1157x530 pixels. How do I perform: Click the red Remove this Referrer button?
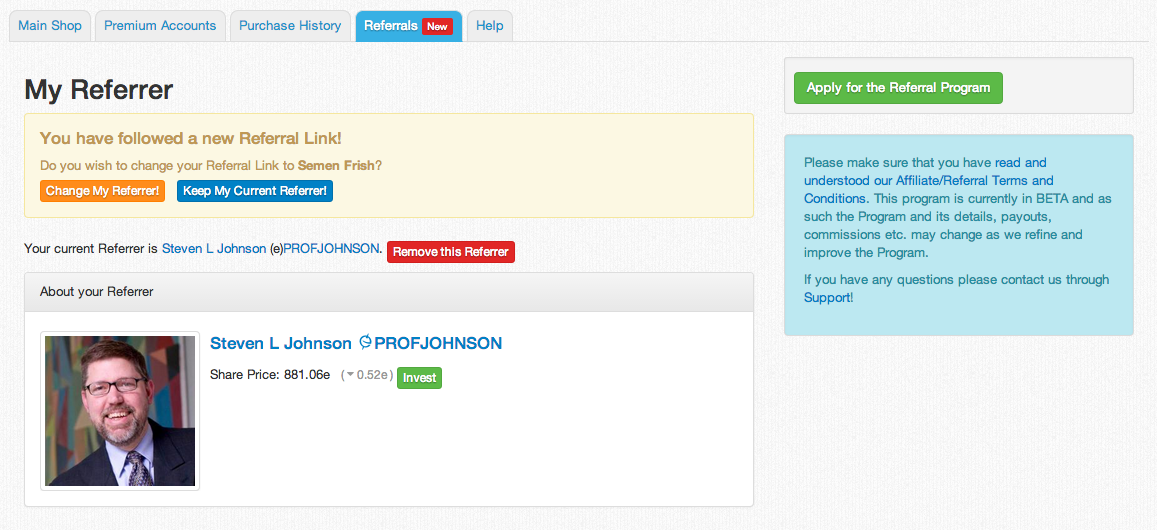(x=450, y=252)
